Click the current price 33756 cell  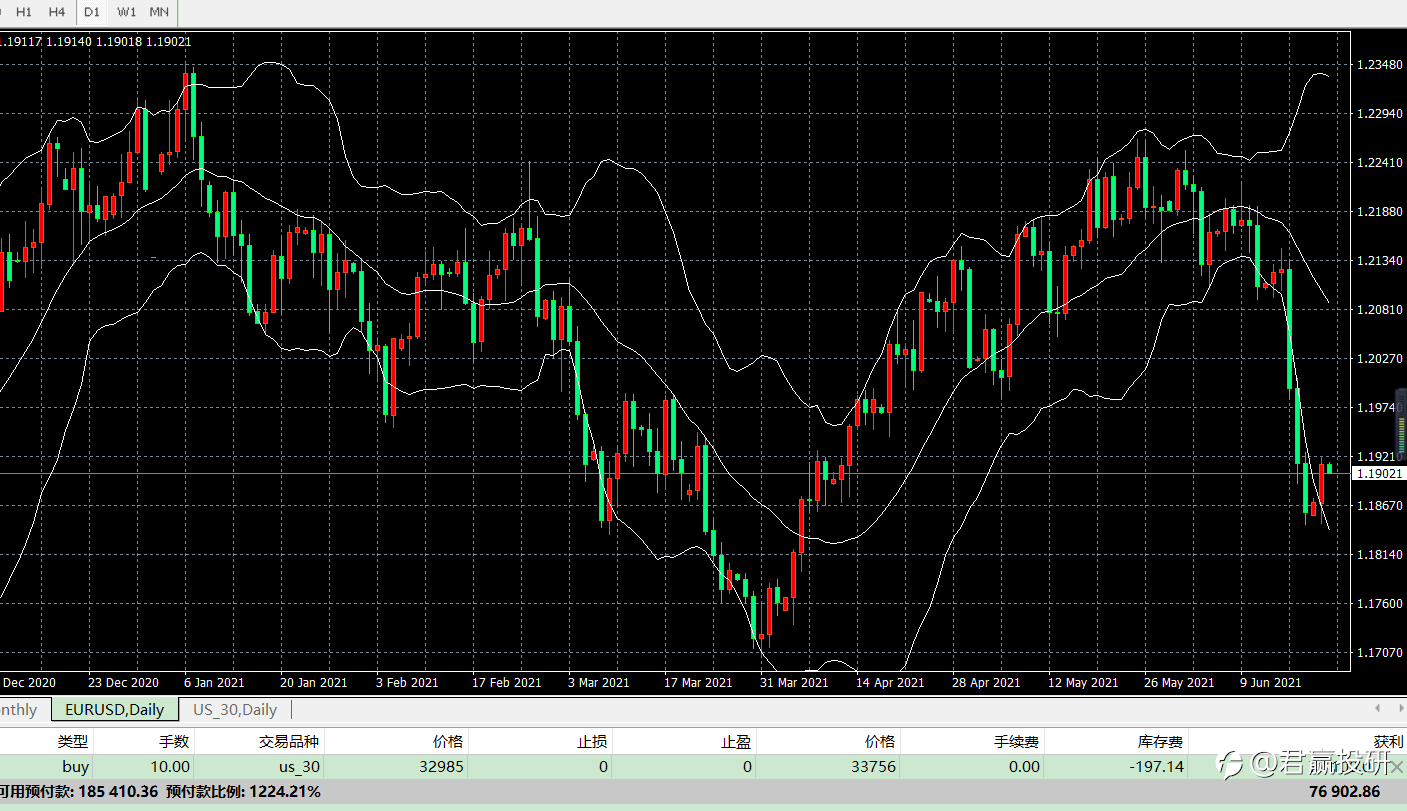click(874, 767)
